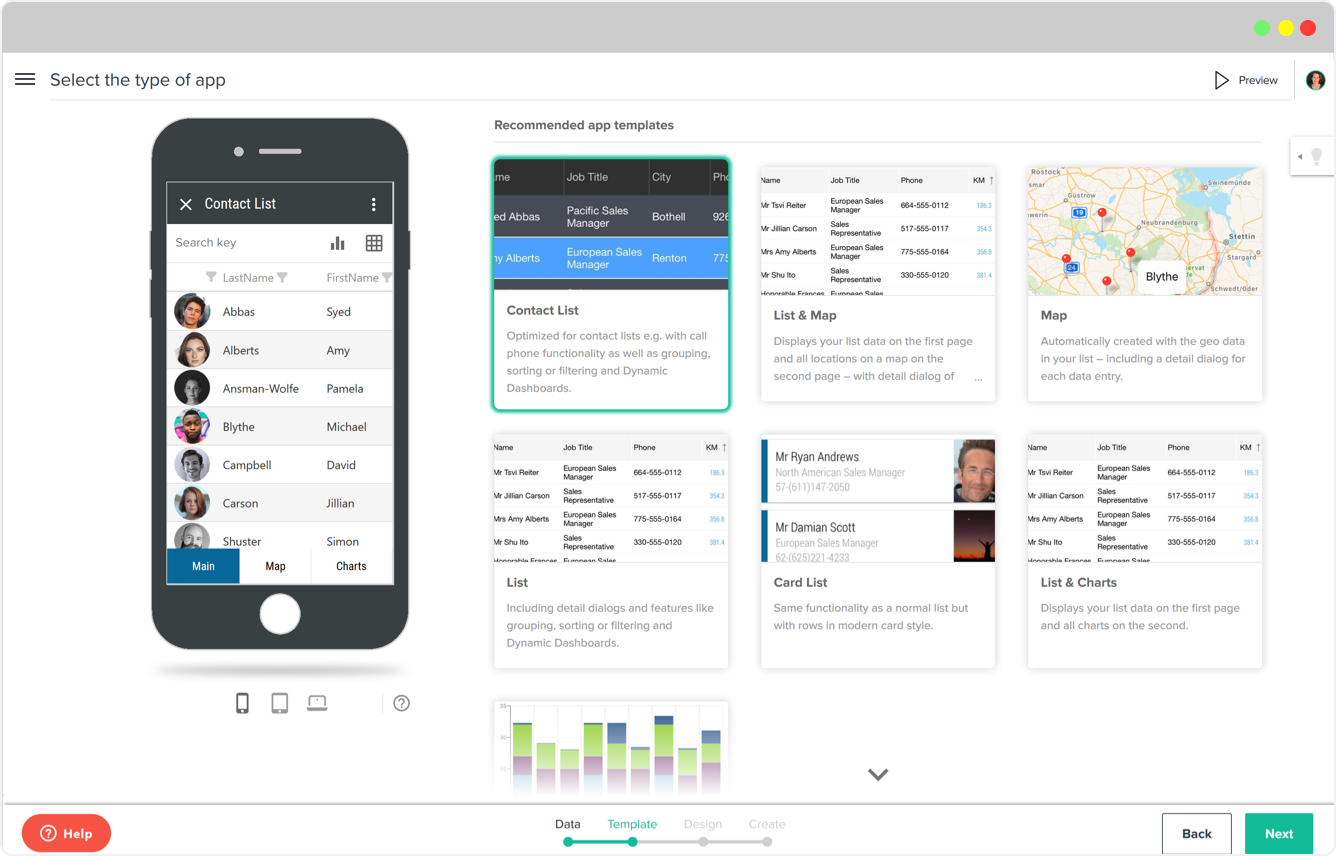
Task: Click the Create progress dot
Action: pyautogui.click(x=767, y=842)
